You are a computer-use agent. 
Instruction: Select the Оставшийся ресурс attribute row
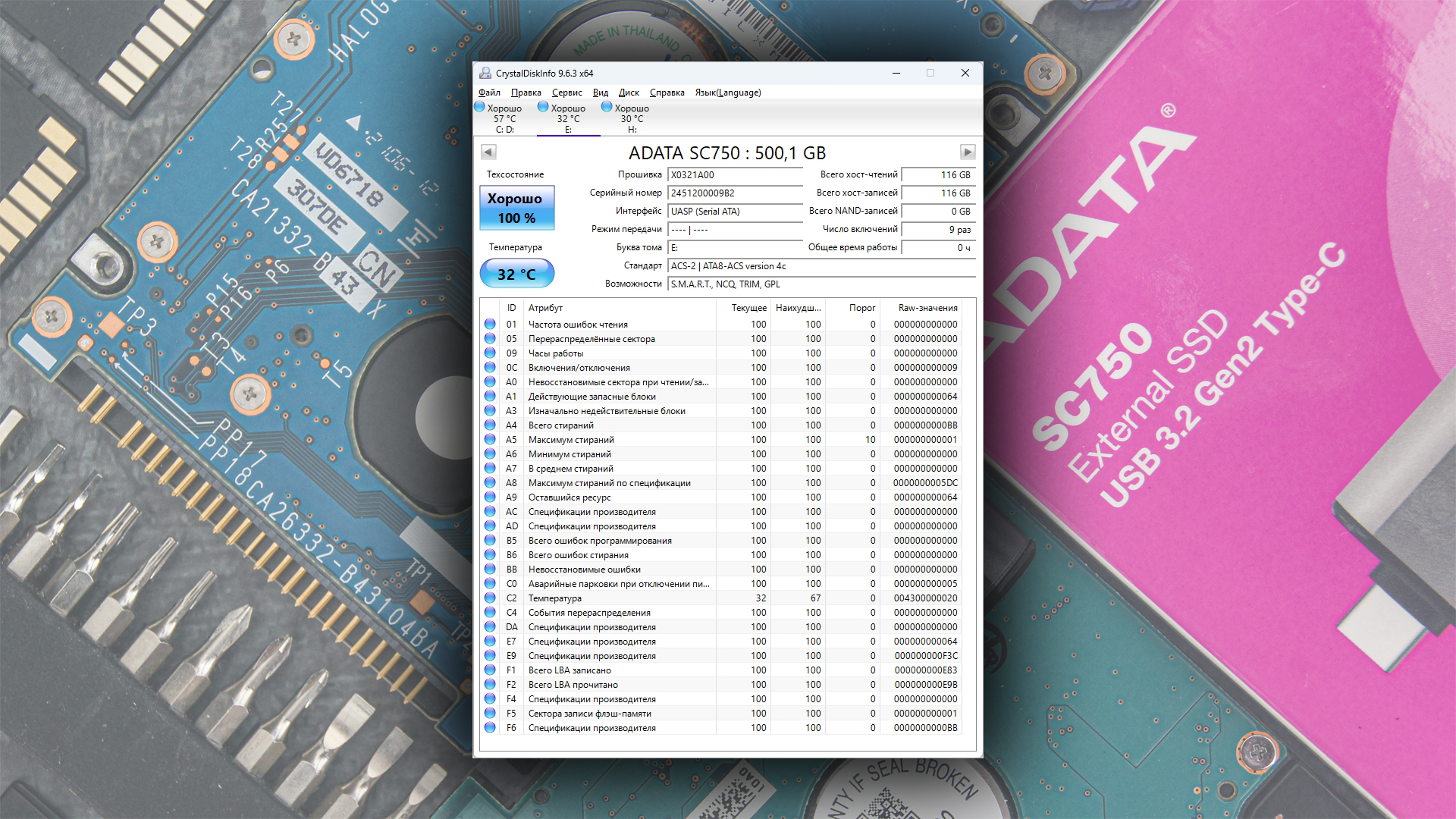tap(569, 497)
